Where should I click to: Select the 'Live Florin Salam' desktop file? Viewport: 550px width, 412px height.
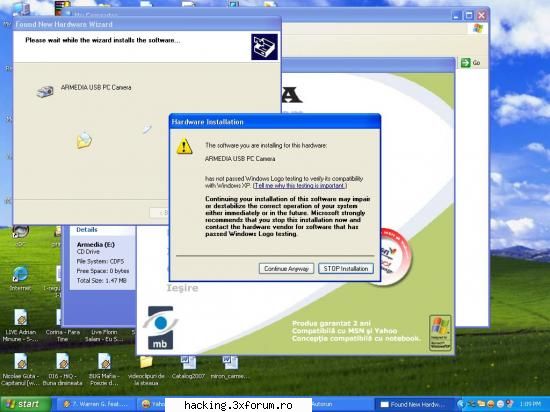[x=104, y=335]
